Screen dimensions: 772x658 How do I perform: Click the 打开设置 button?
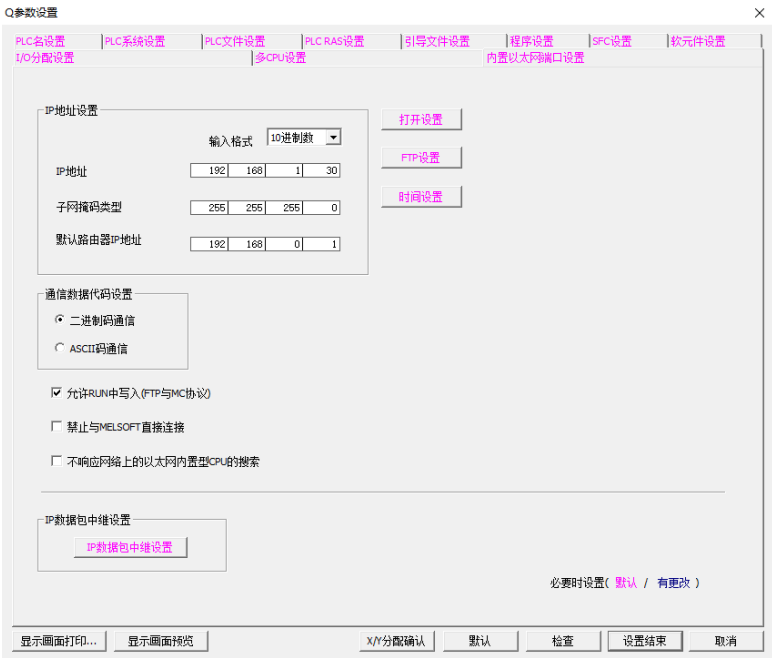421,120
